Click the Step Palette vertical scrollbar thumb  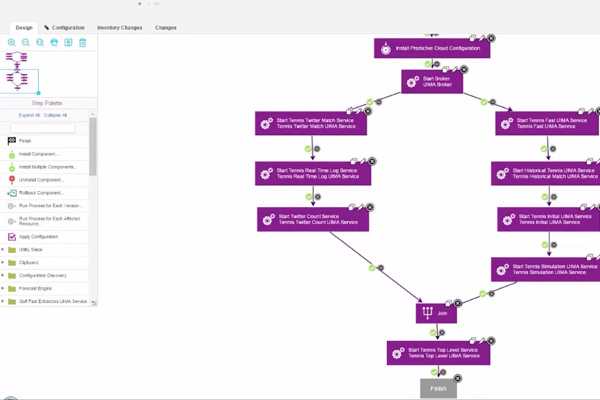click(93, 147)
